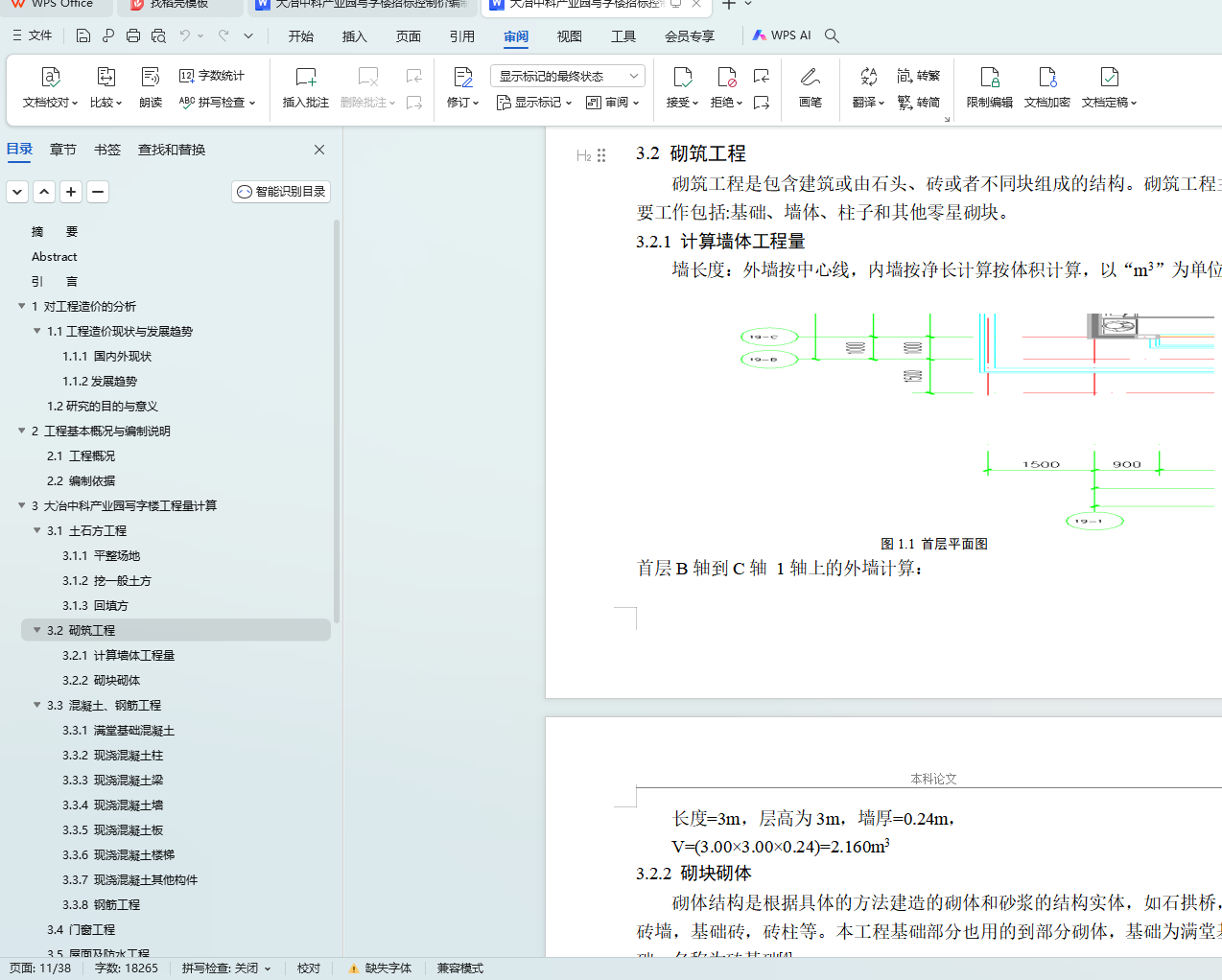This screenshot has height=980, width=1222.
Task: Open the 审阅 reviewing pane dropdown
Action: (x=612, y=103)
